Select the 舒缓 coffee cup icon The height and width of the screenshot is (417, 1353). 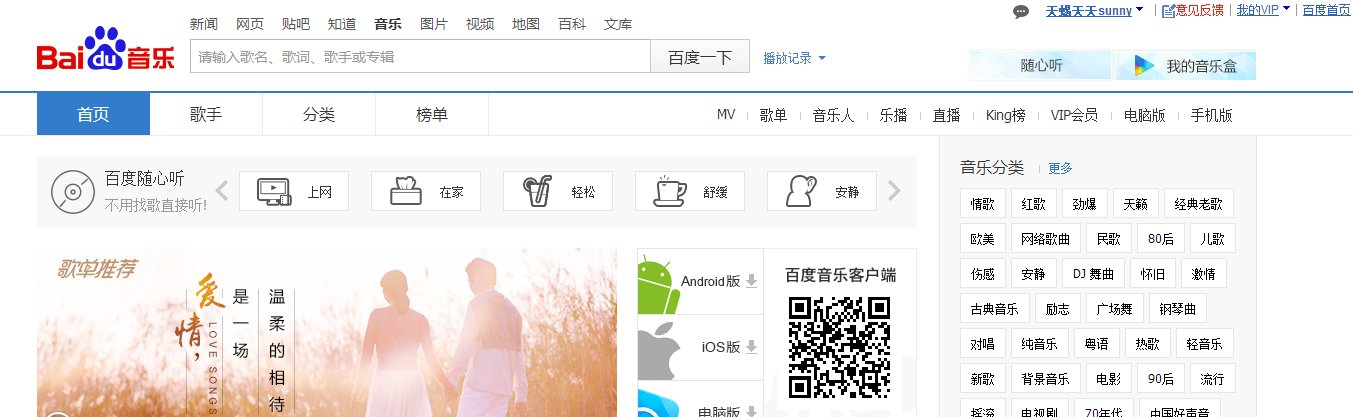tap(669, 191)
